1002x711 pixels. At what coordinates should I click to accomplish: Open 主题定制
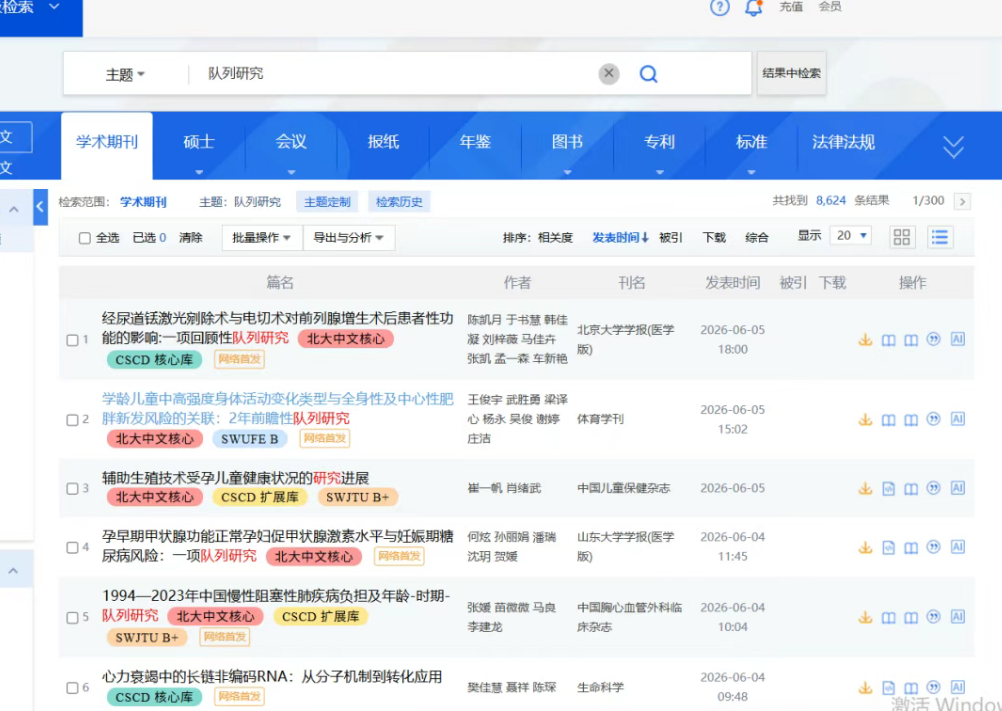tap(327, 202)
